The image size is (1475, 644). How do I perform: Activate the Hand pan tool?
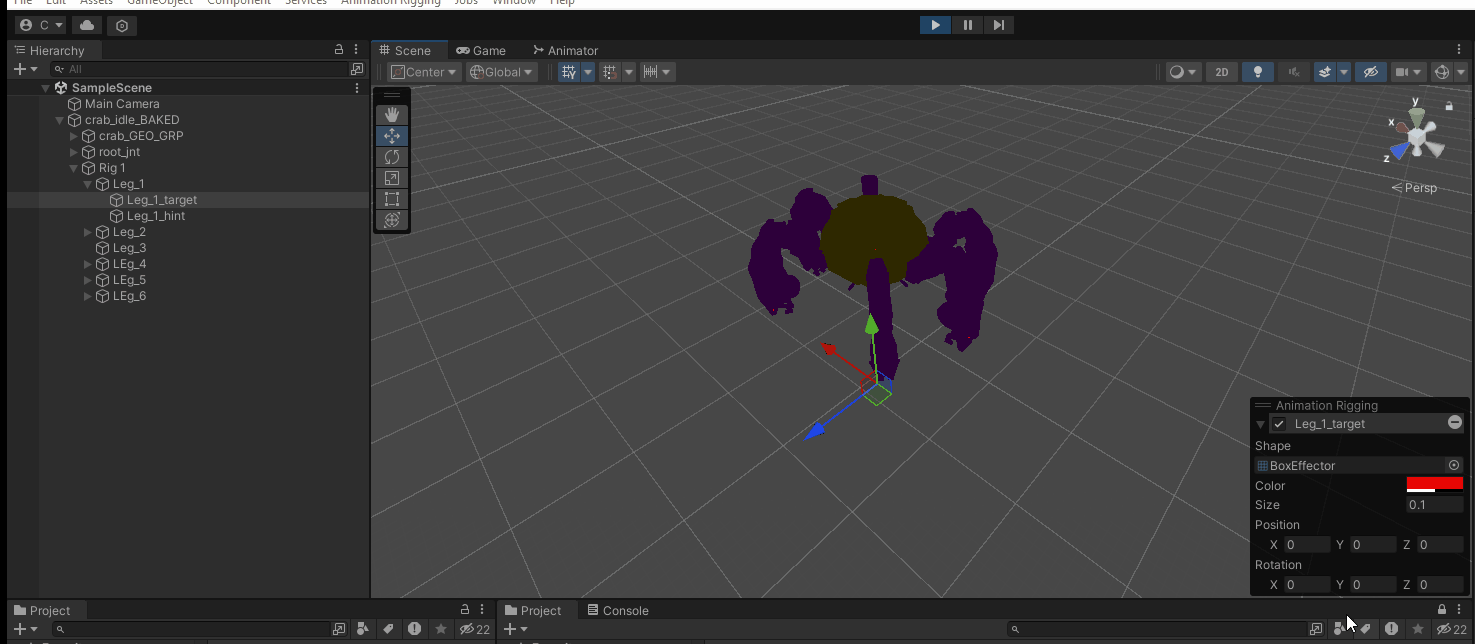pos(391,114)
